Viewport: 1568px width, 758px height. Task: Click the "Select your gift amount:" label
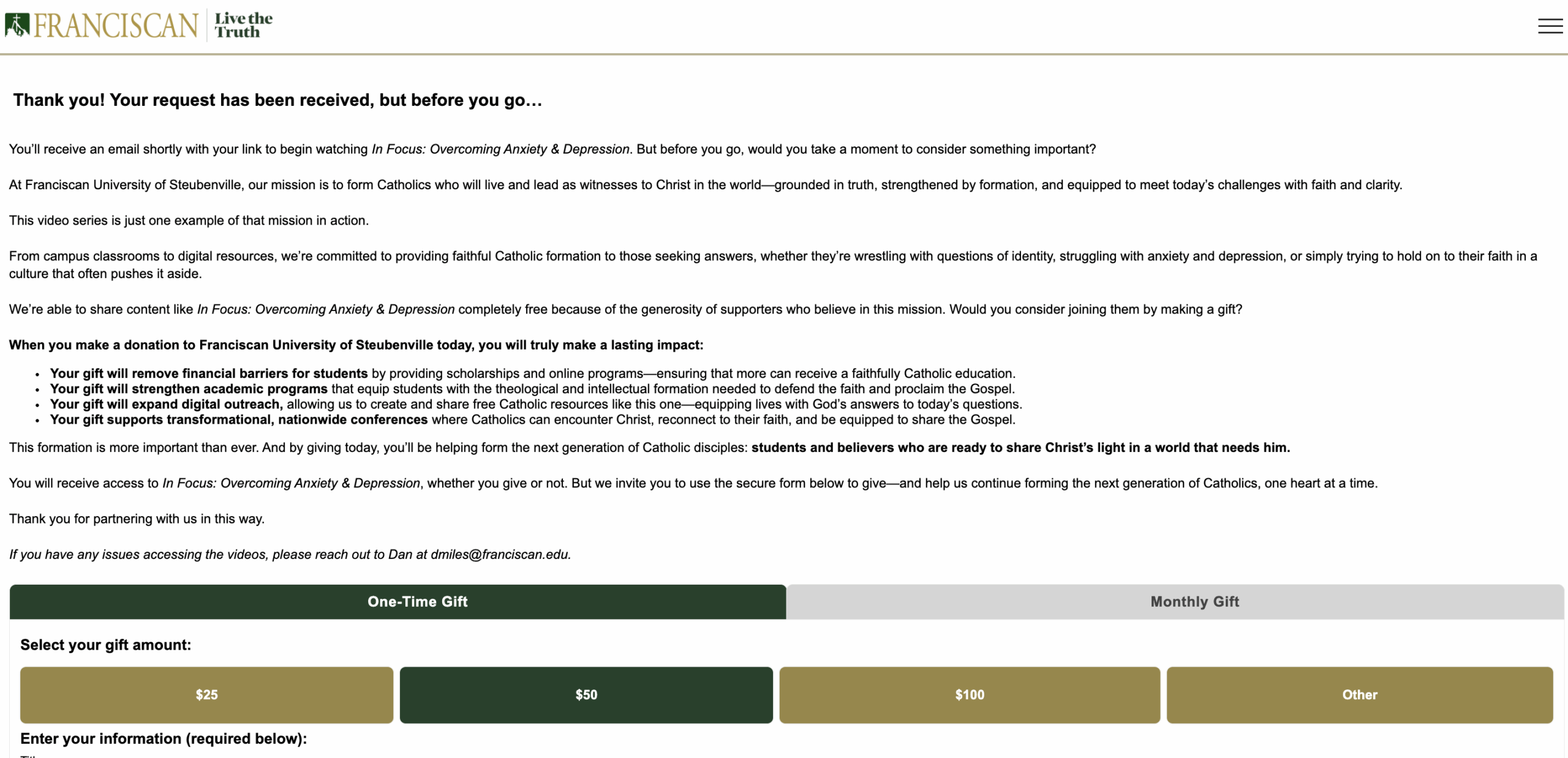point(105,645)
